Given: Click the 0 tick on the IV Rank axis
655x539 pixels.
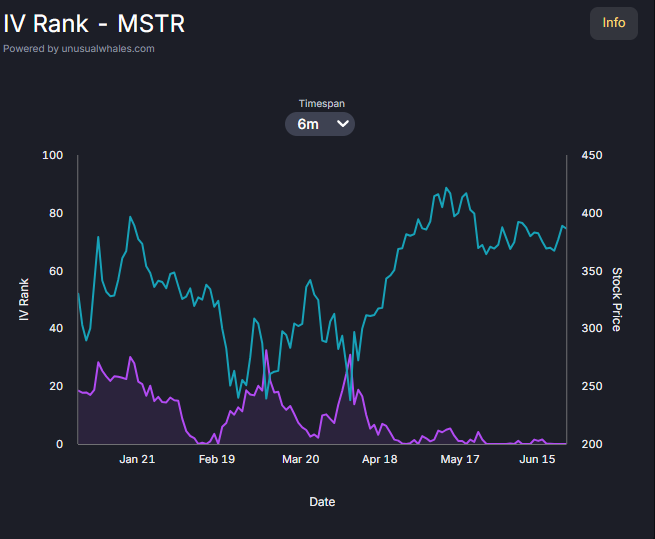Looking at the screenshot, I should (60, 444).
